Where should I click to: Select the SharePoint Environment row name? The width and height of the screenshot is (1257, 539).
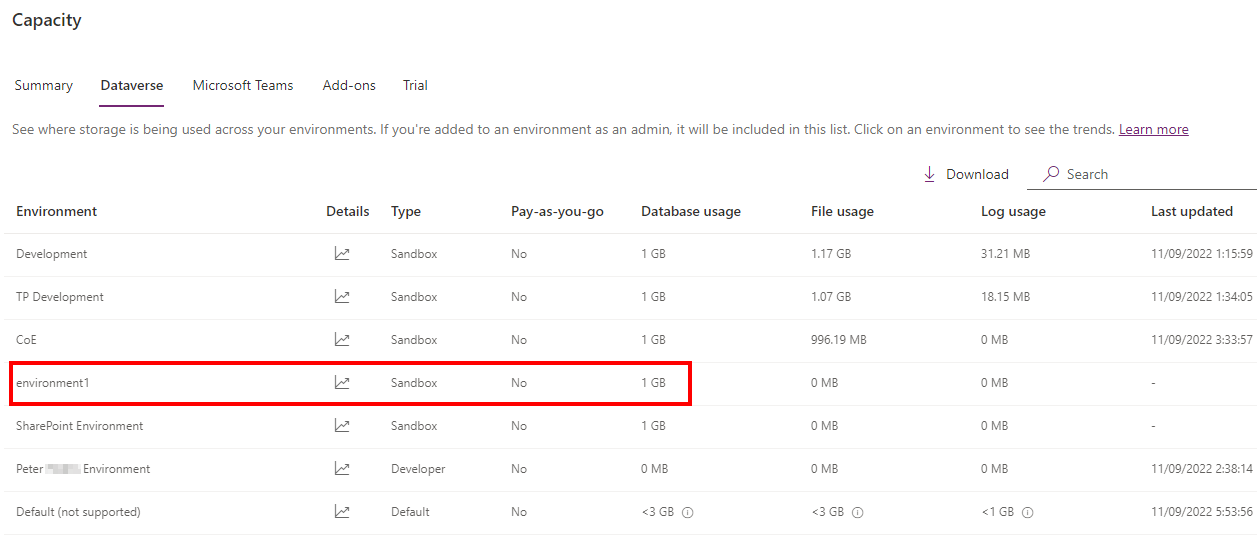[80, 426]
